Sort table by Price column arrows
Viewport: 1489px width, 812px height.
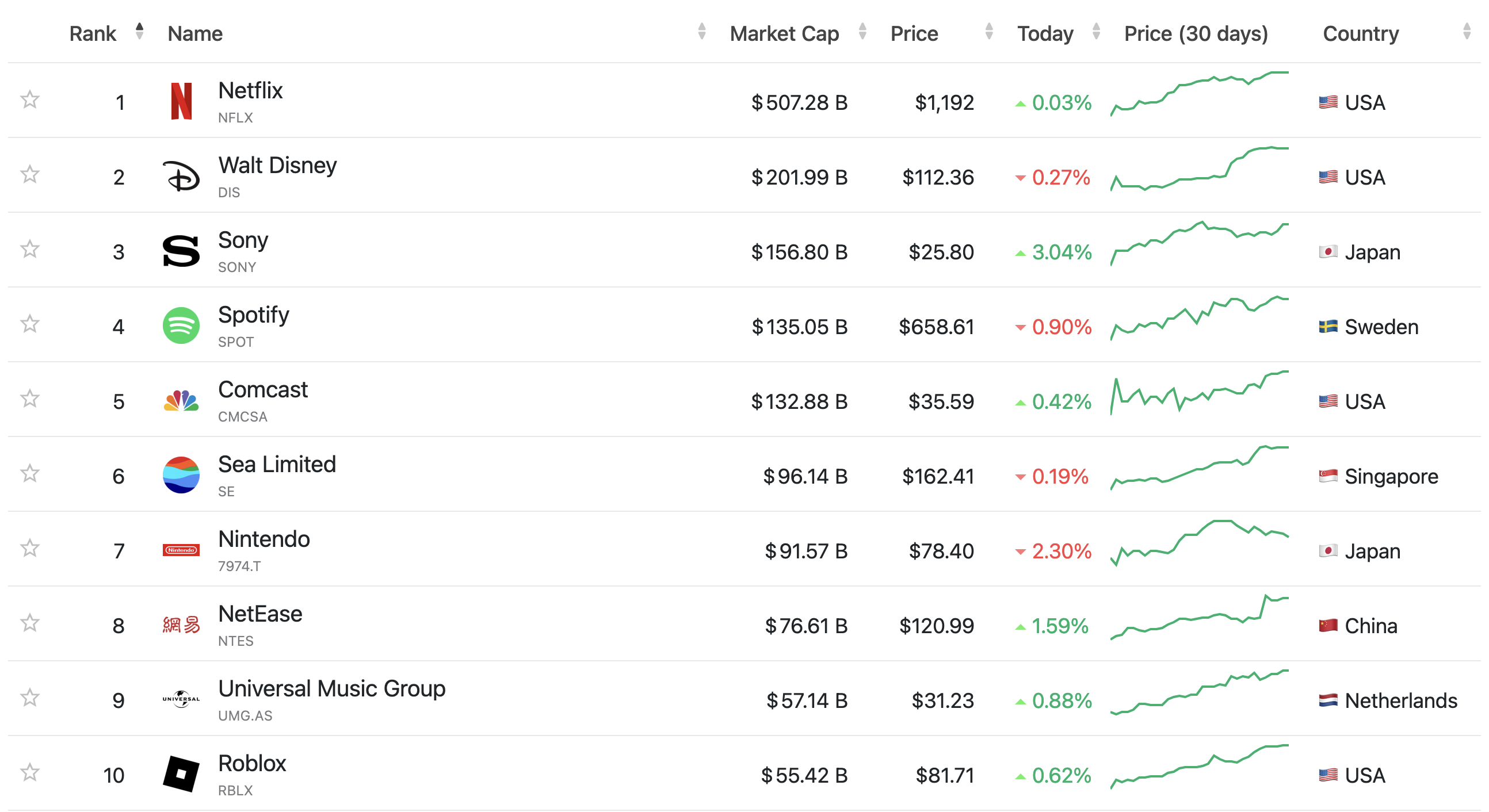[x=988, y=32]
